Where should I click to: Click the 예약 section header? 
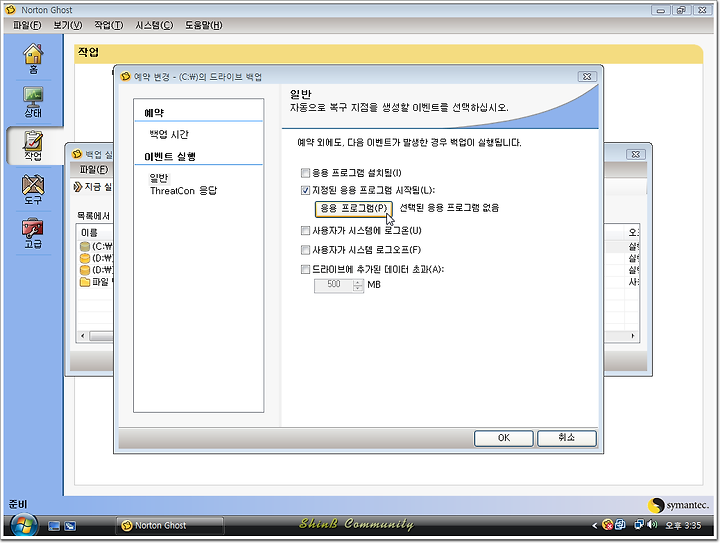point(154,112)
